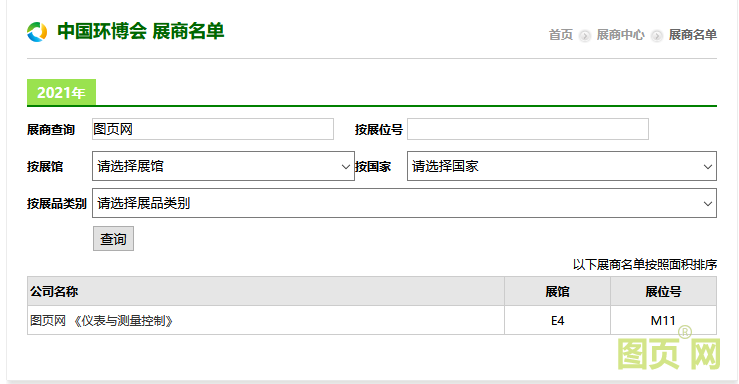Click the E4 hall cell
Image resolution: width=739 pixels, height=384 pixels.
coord(558,320)
